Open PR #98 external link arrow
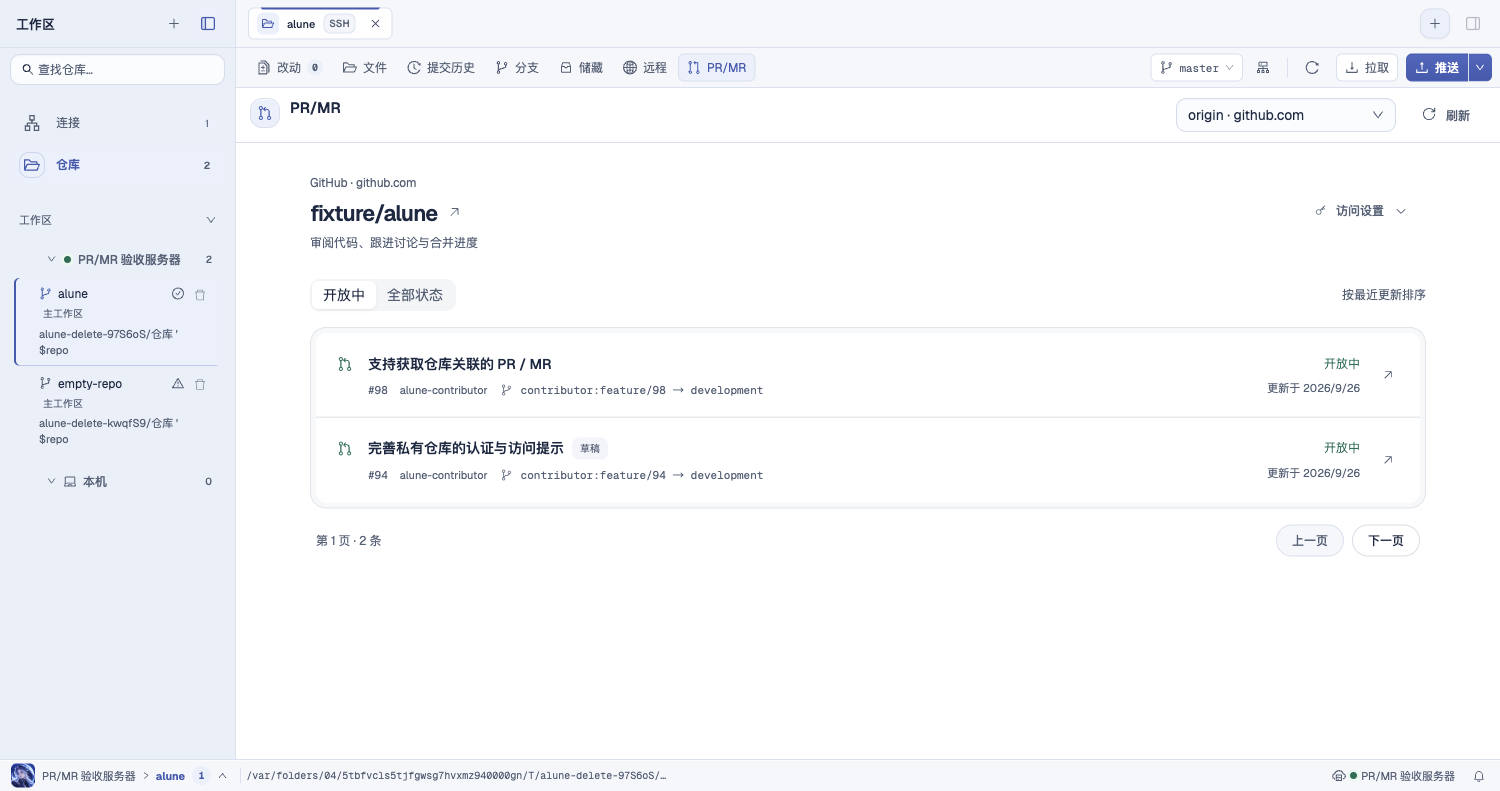Viewport: 1500px width, 791px height. click(1388, 375)
